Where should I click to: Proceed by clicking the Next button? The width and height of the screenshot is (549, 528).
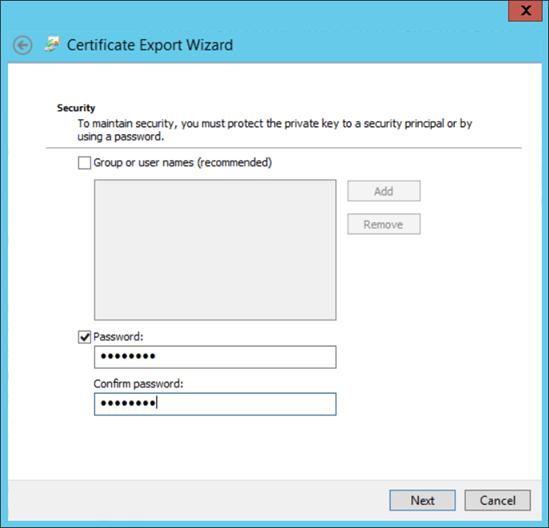(x=423, y=500)
